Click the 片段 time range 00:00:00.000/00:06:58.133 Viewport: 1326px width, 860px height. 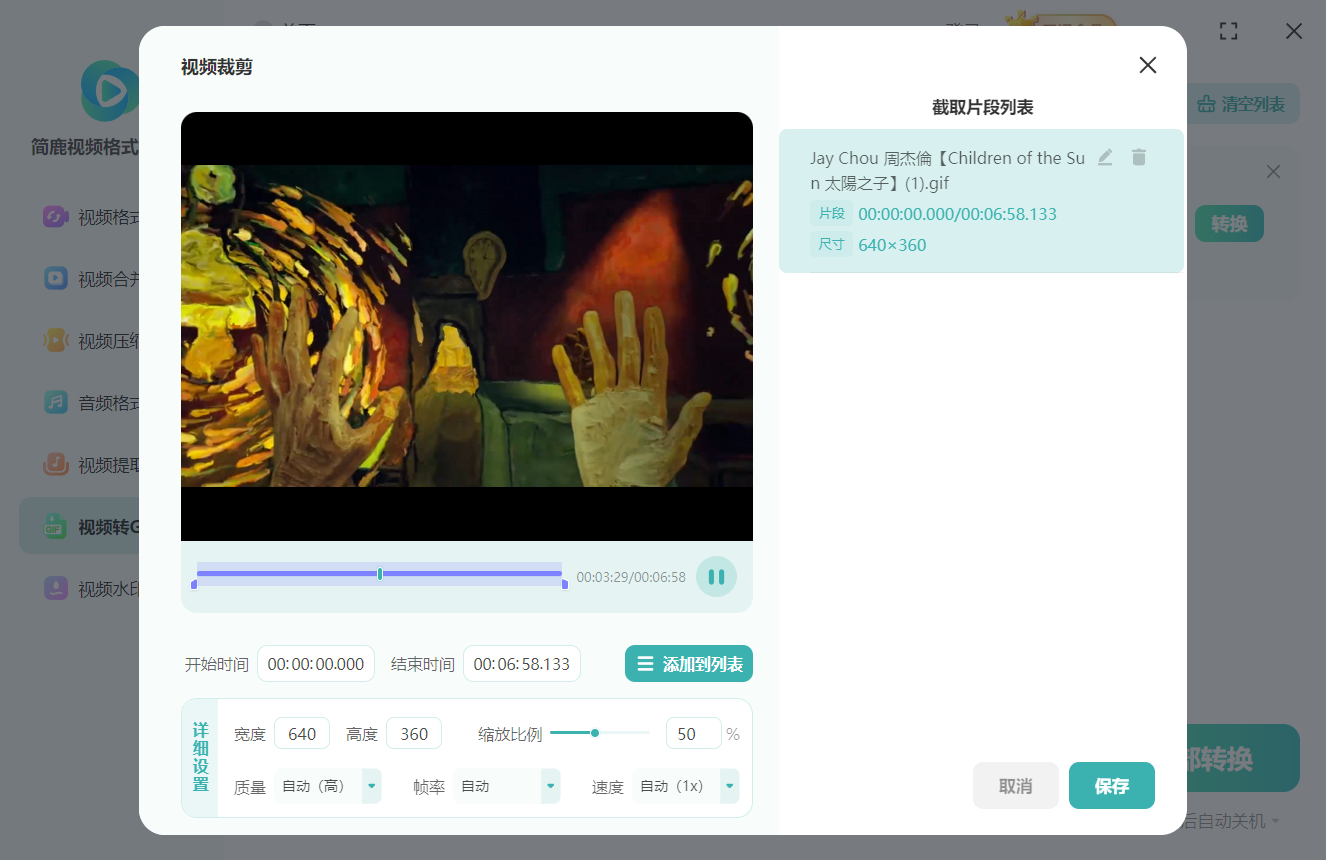(x=957, y=214)
